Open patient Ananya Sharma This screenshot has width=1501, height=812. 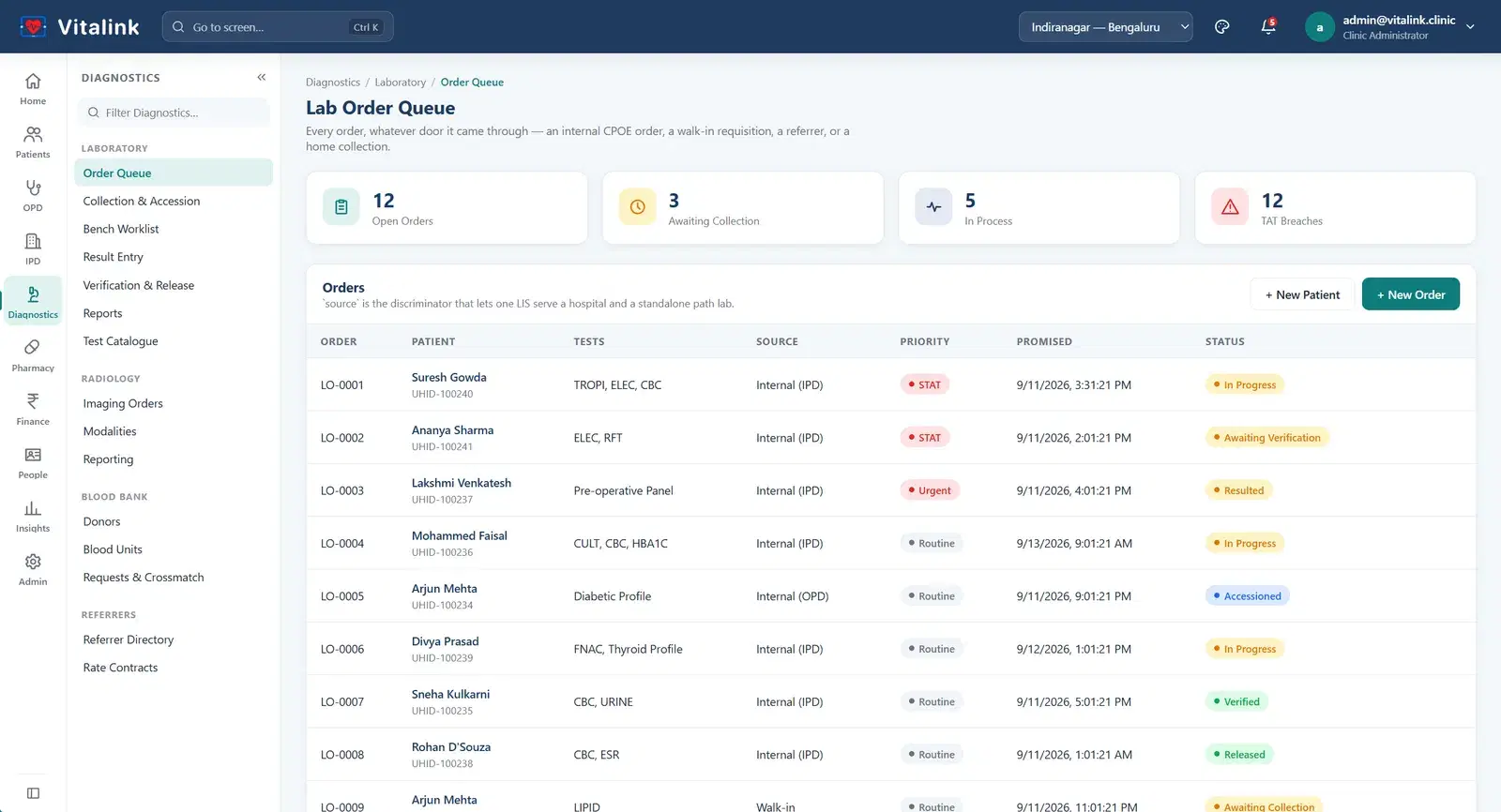point(452,430)
